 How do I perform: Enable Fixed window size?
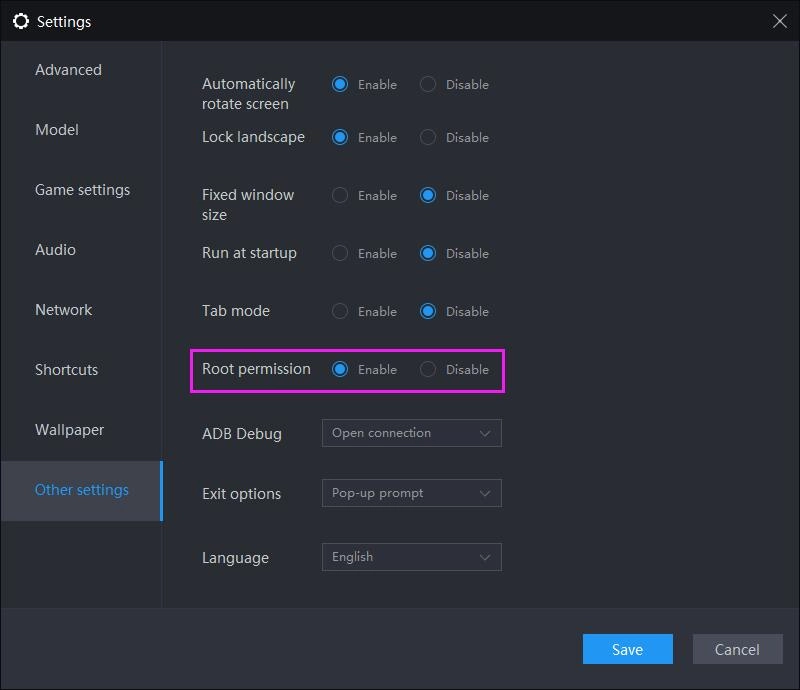pos(340,195)
